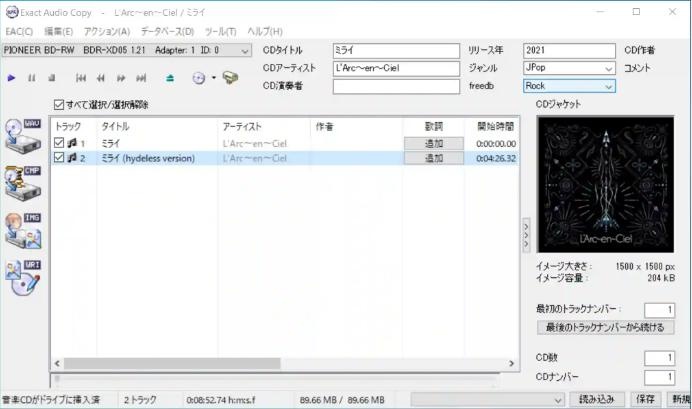Open the データベース(D) menu
Image resolution: width=692 pixels, height=409 pixels.
pyautogui.click(x=167, y=31)
